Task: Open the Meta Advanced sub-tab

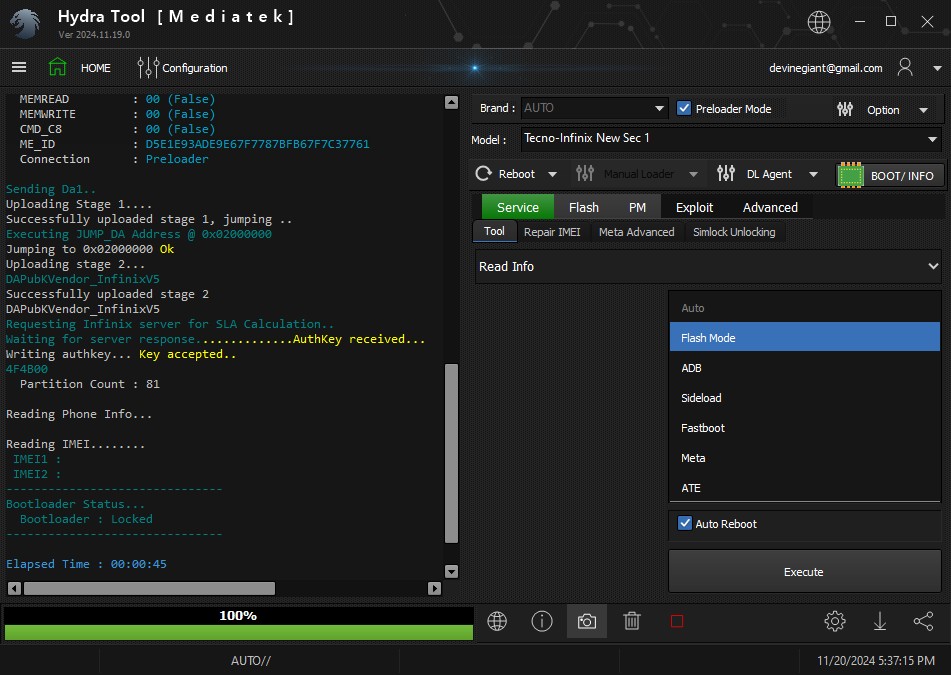Action: point(636,232)
